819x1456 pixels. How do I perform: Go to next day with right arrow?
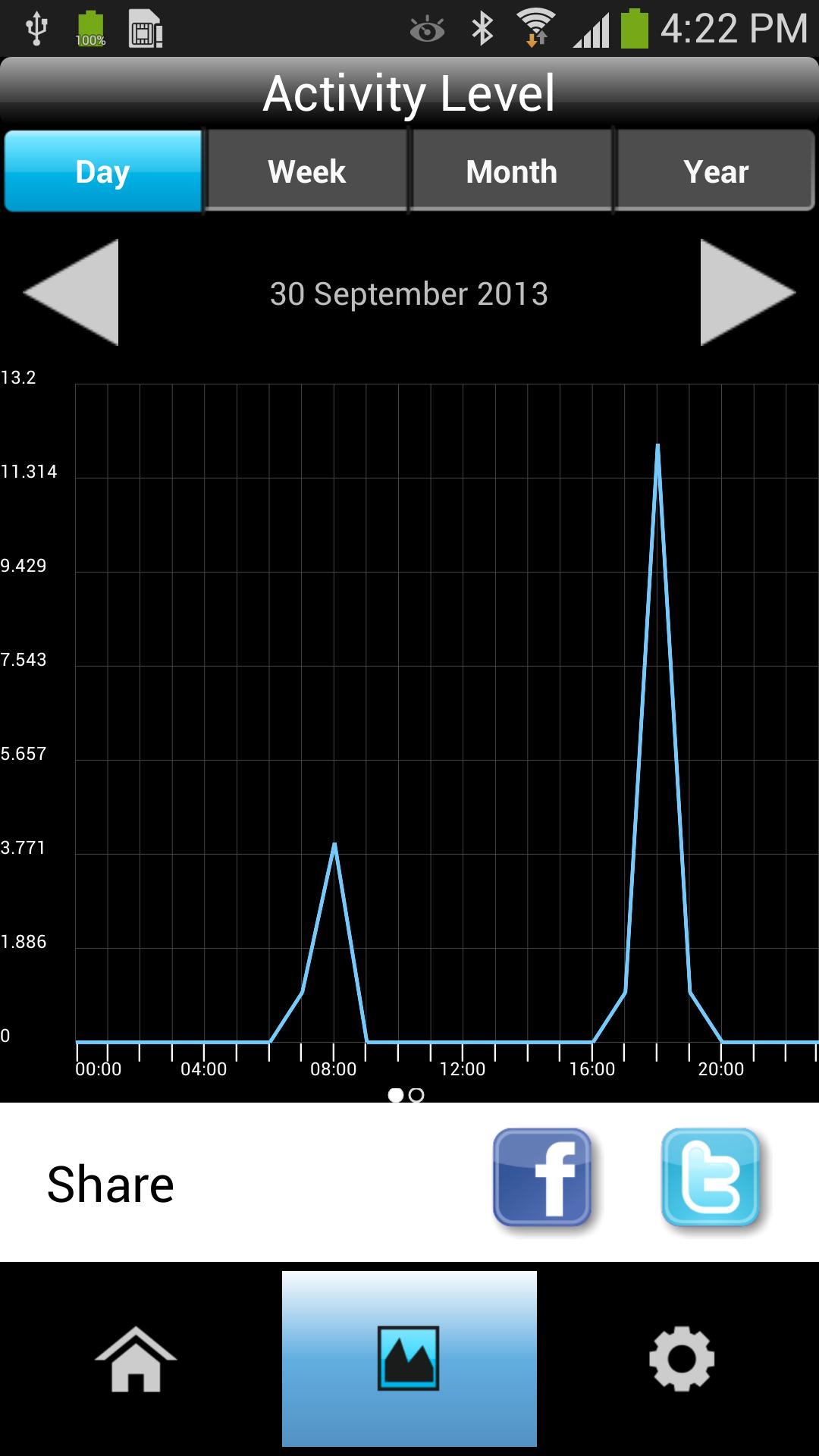coord(746,293)
